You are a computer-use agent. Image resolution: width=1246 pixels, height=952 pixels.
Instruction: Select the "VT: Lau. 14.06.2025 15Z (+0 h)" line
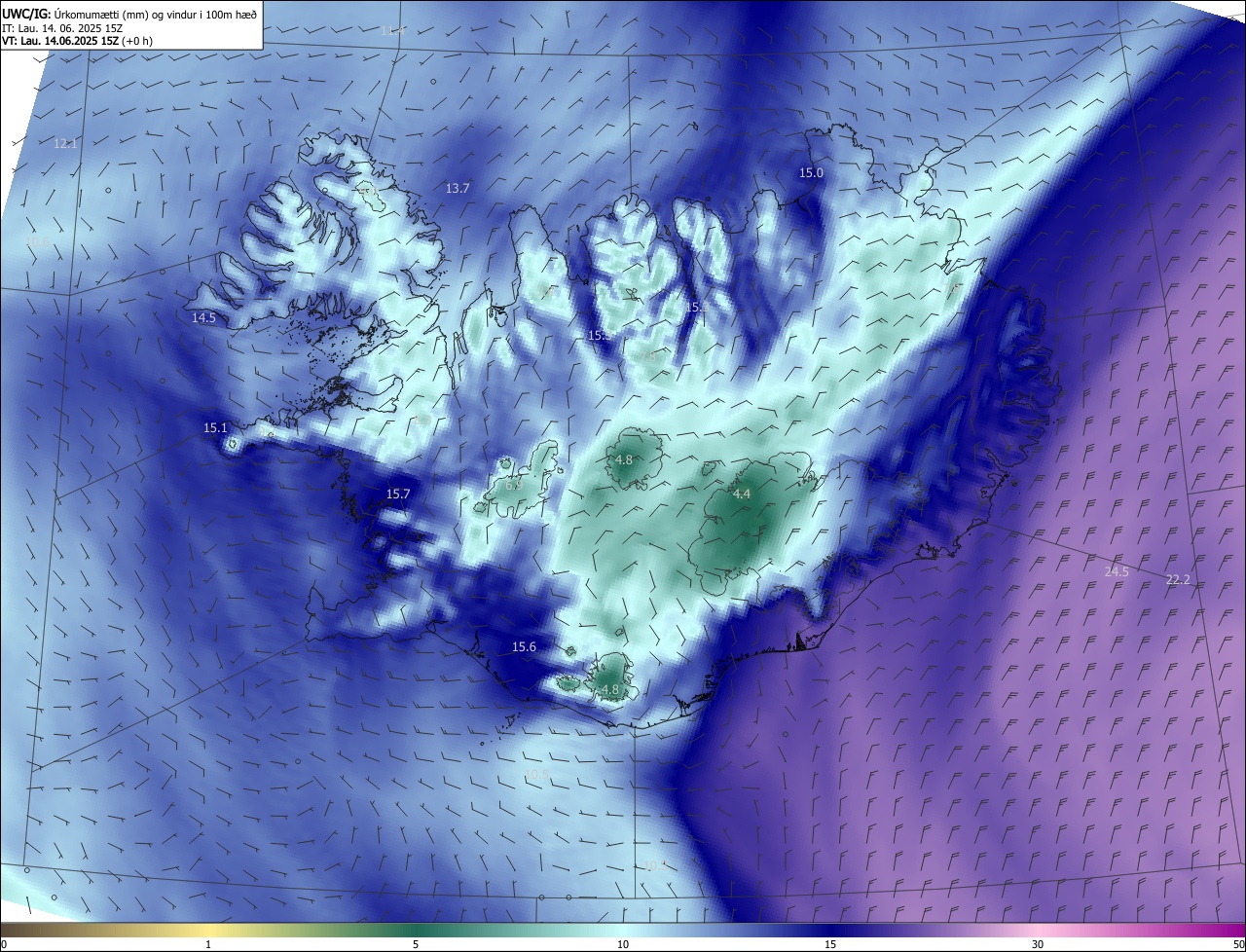click(x=78, y=41)
